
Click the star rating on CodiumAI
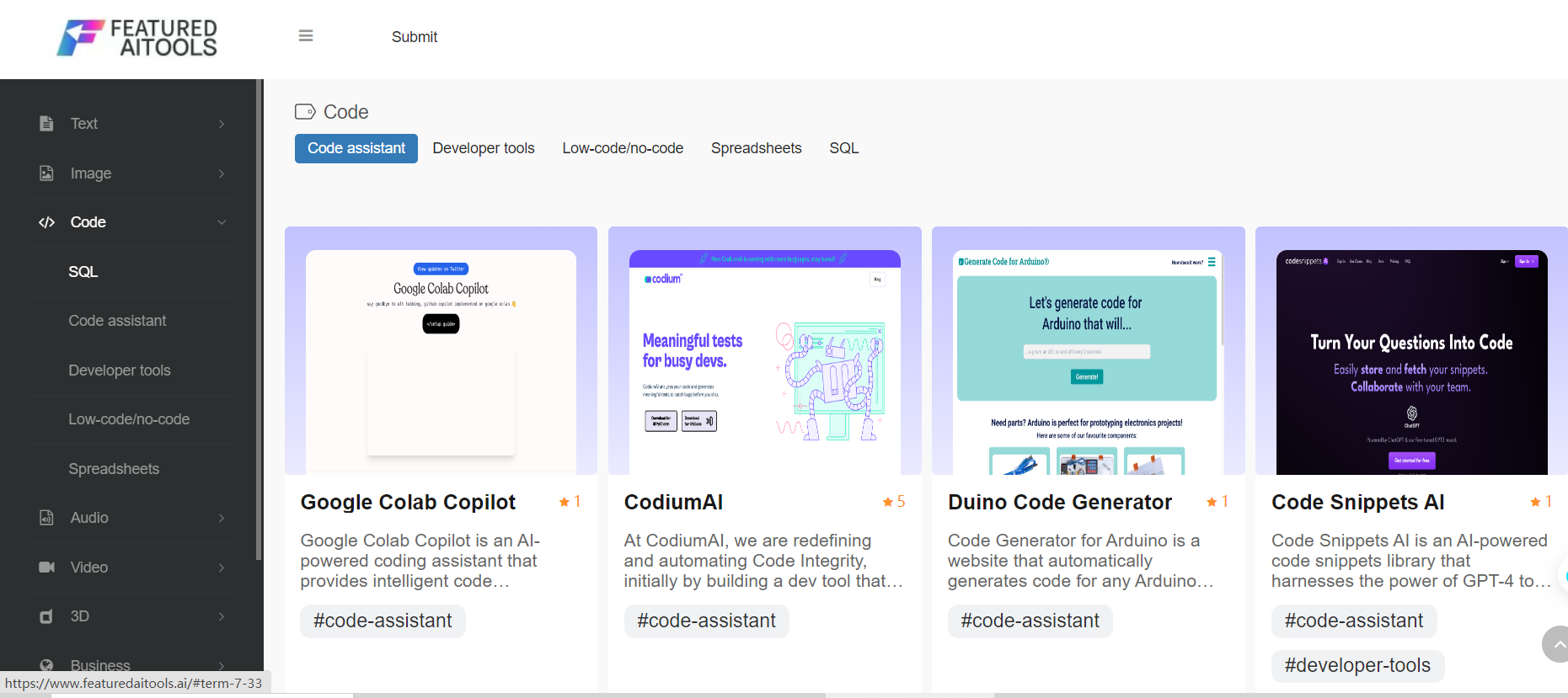[894, 502]
